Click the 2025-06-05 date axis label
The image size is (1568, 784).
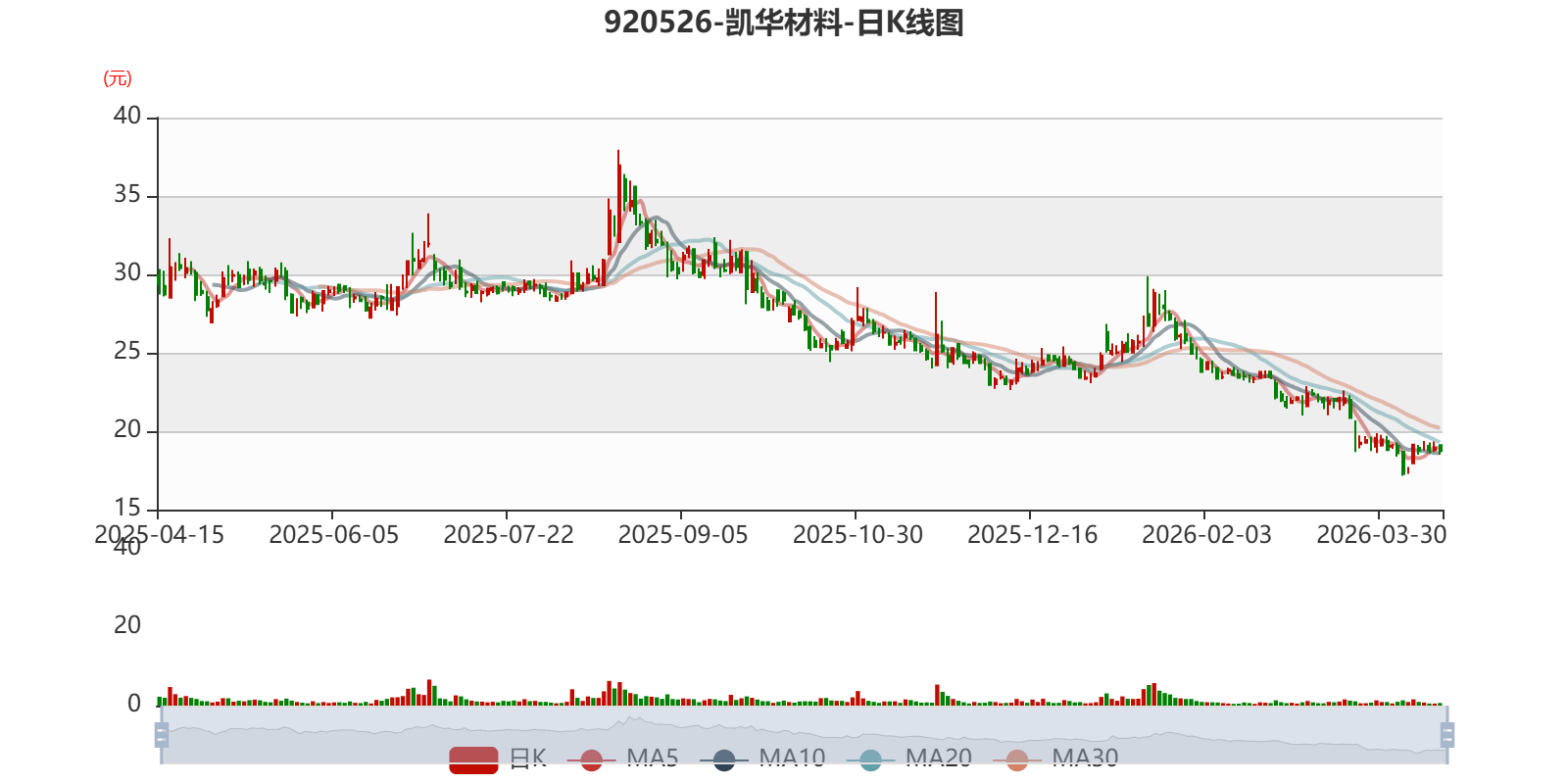(333, 535)
